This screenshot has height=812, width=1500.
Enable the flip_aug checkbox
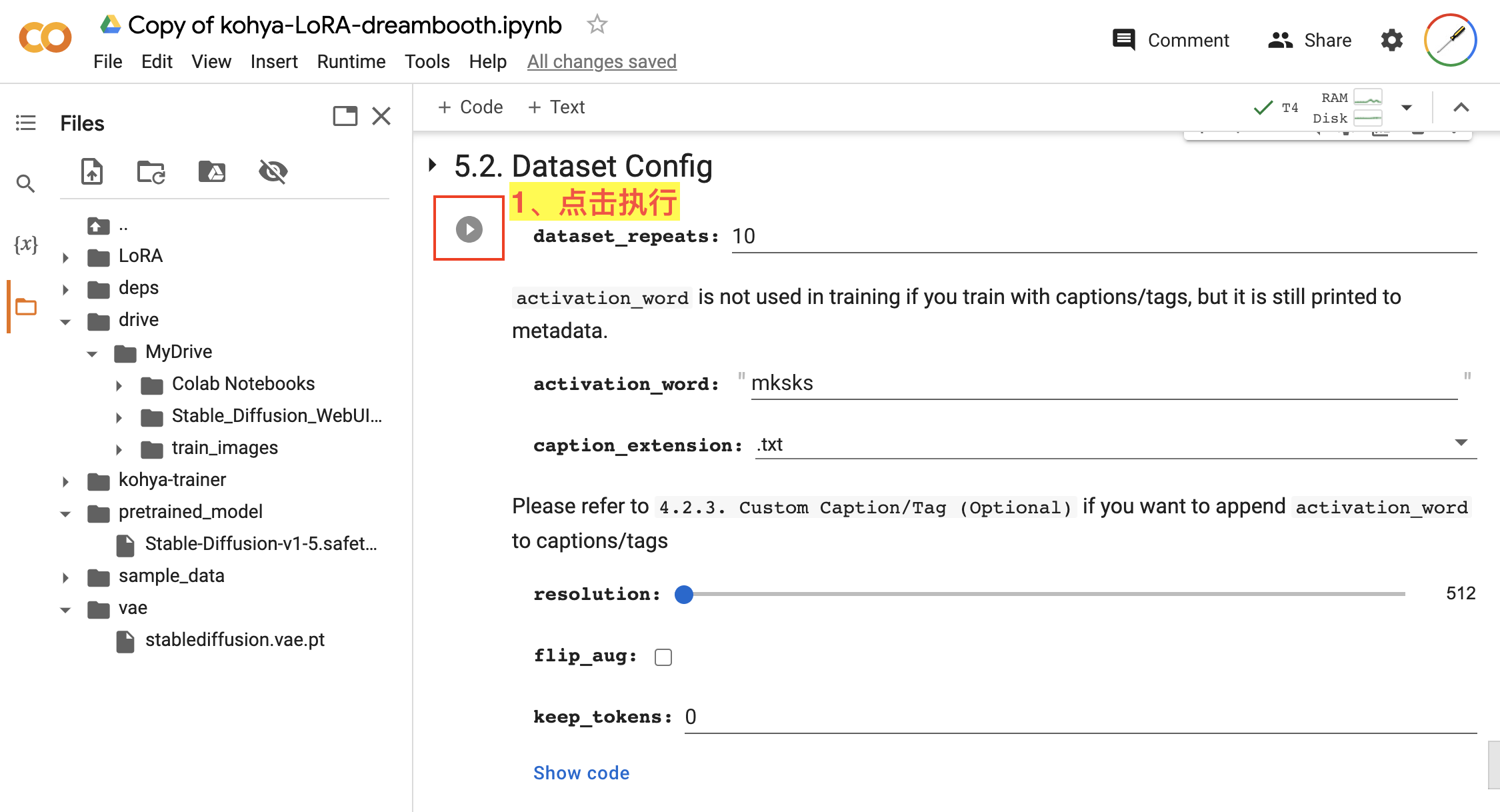[x=663, y=657]
